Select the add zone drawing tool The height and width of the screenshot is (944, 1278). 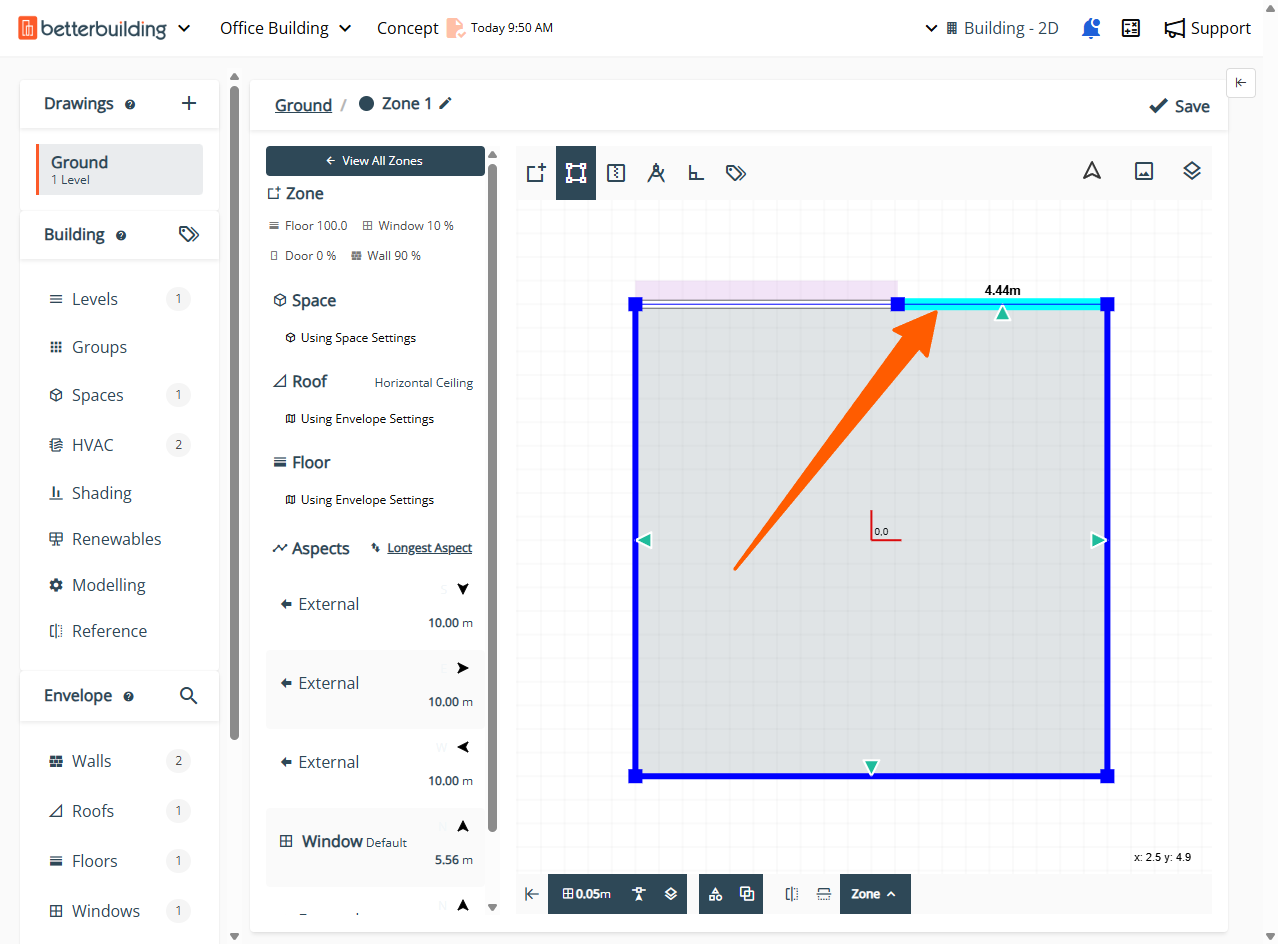coord(536,173)
